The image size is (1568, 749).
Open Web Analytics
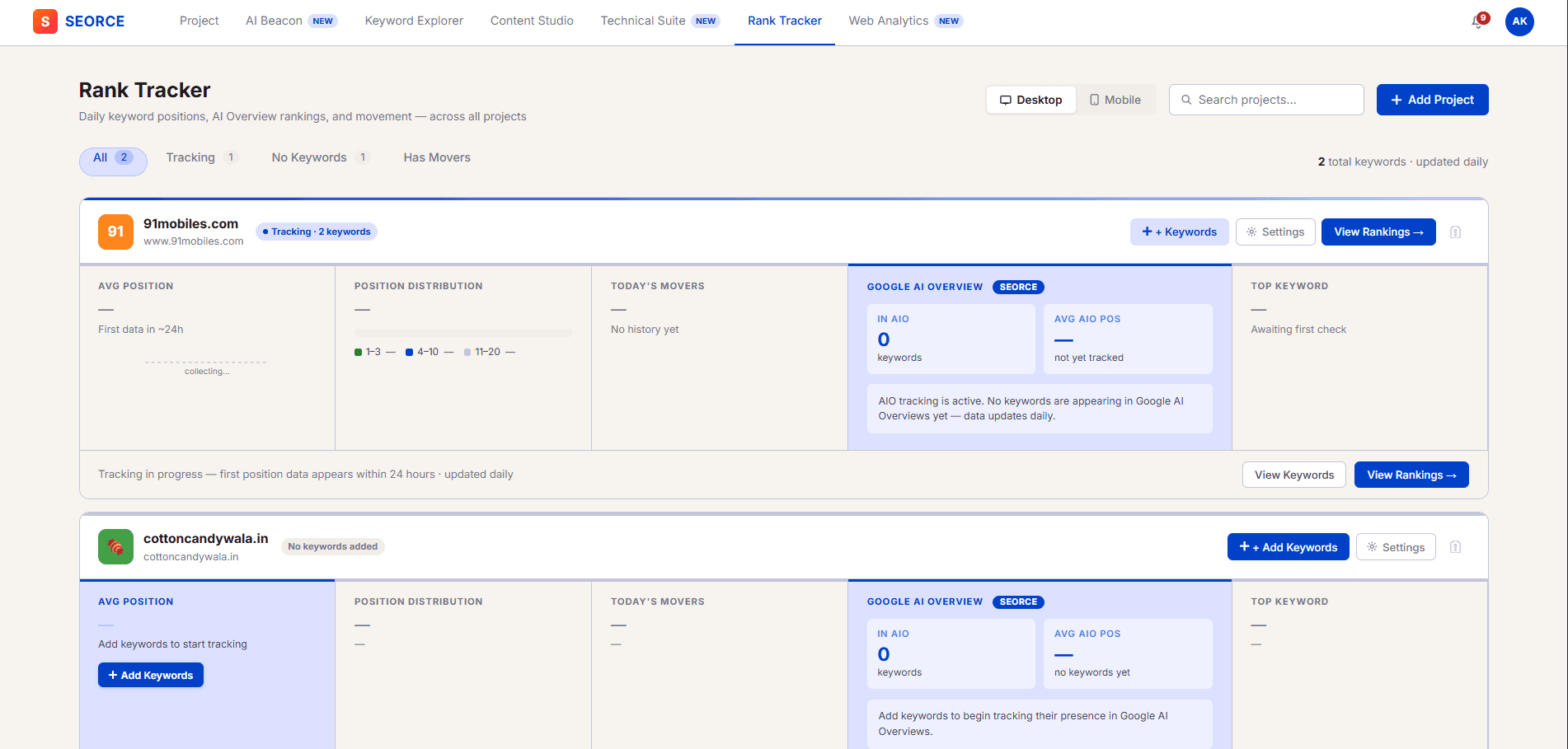pos(905,21)
